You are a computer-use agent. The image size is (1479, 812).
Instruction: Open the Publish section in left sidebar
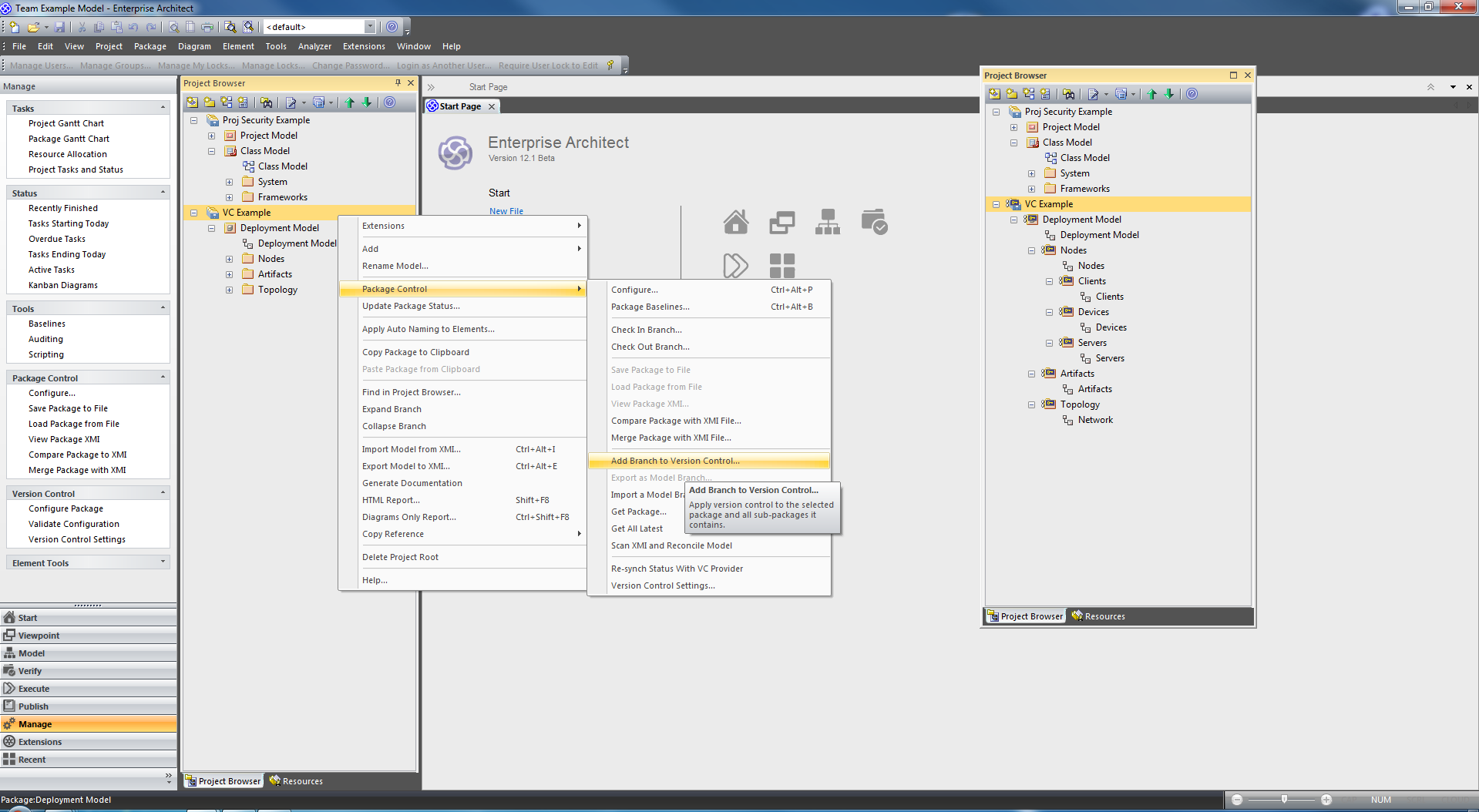(x=33, y=706)
